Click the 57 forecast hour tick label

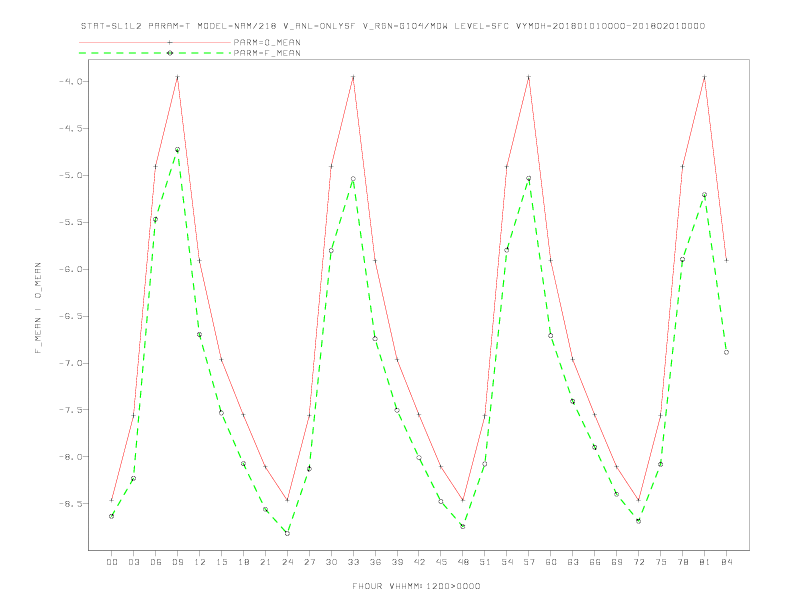click(x=529, y=562)
